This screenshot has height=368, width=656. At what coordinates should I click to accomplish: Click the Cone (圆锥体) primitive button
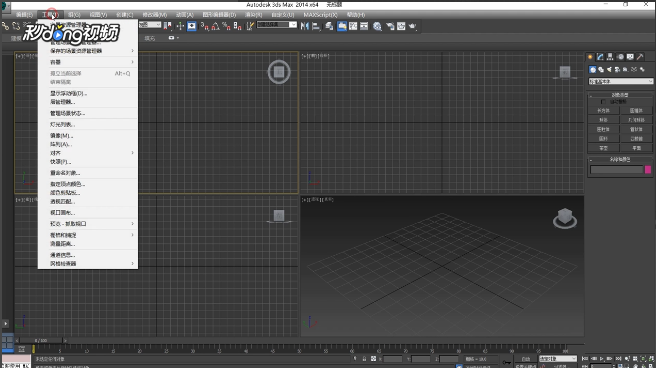pos(636,110)
